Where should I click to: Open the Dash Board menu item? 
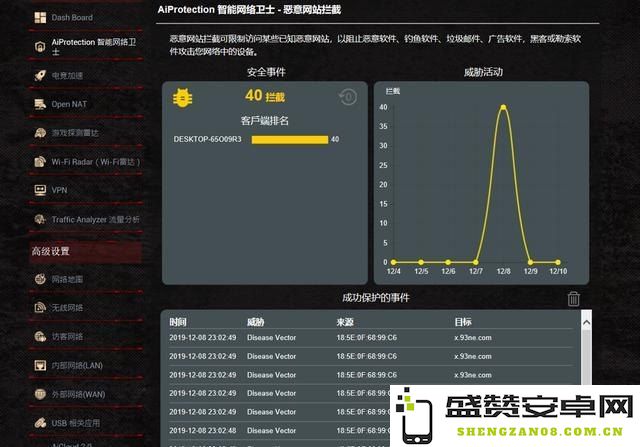coord(72,18)
